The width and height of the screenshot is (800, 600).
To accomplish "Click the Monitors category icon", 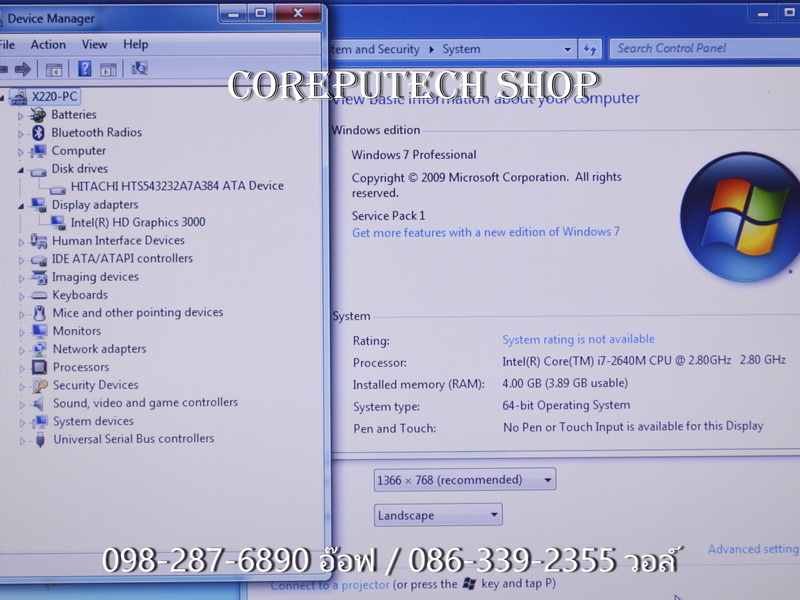I will coord(39,332).
